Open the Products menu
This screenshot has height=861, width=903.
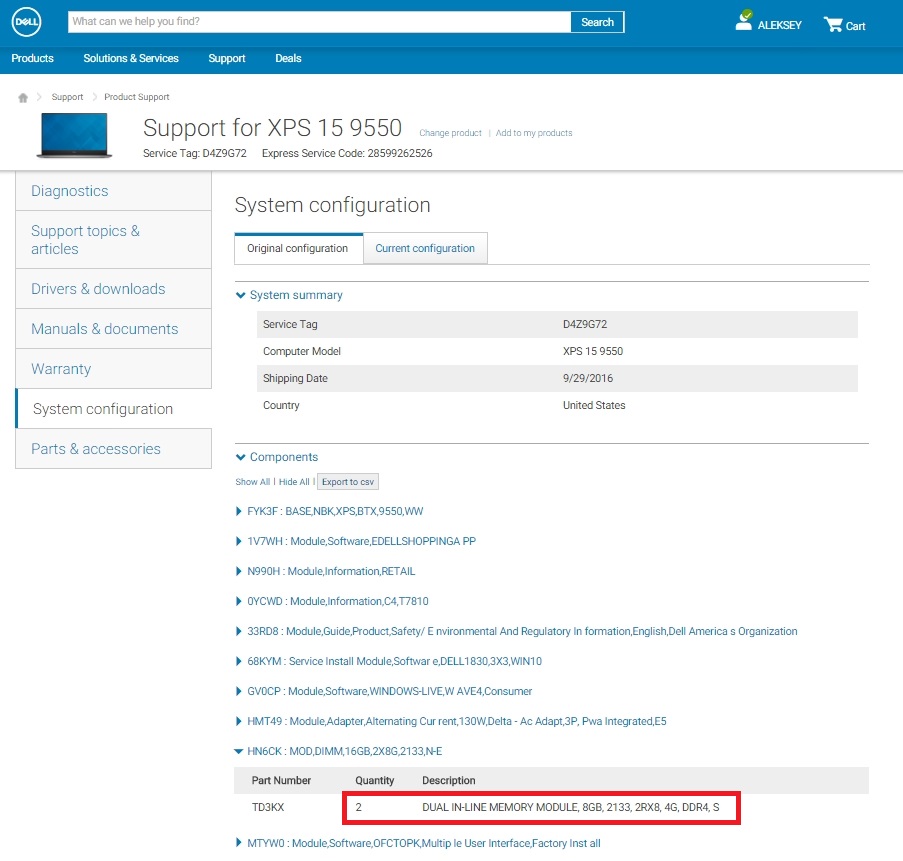tap(32, 58)
